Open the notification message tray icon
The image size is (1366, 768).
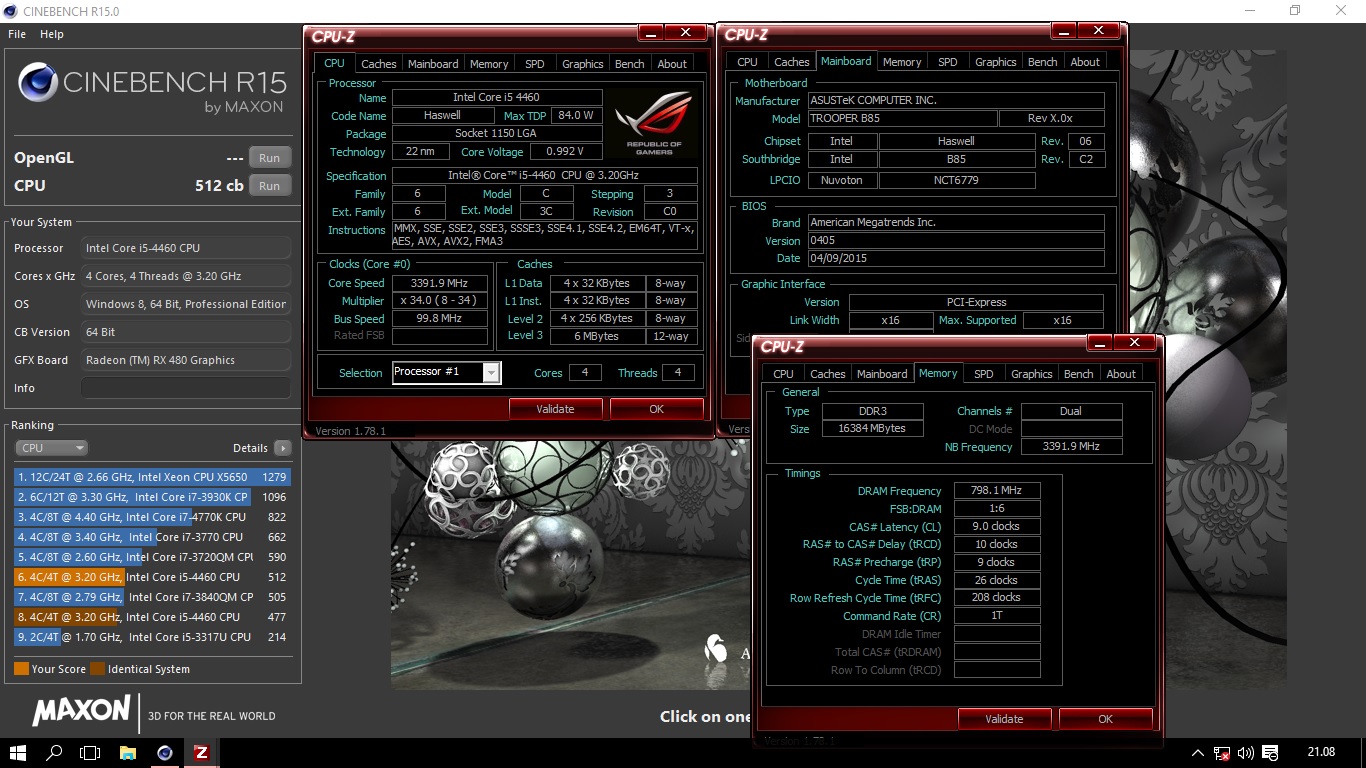1271,752
